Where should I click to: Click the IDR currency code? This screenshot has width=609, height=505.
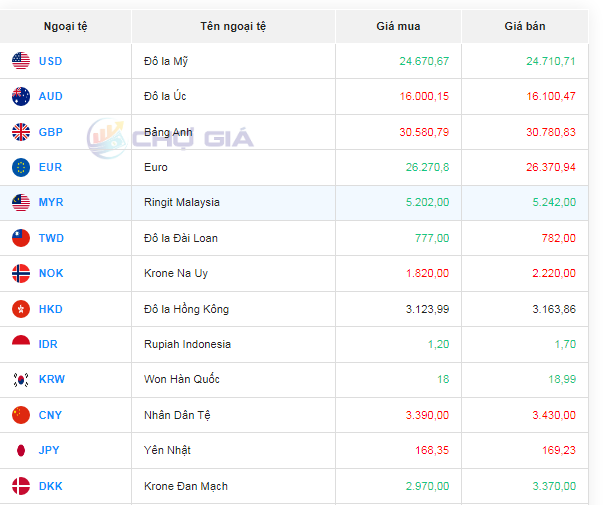click(48, 344)
